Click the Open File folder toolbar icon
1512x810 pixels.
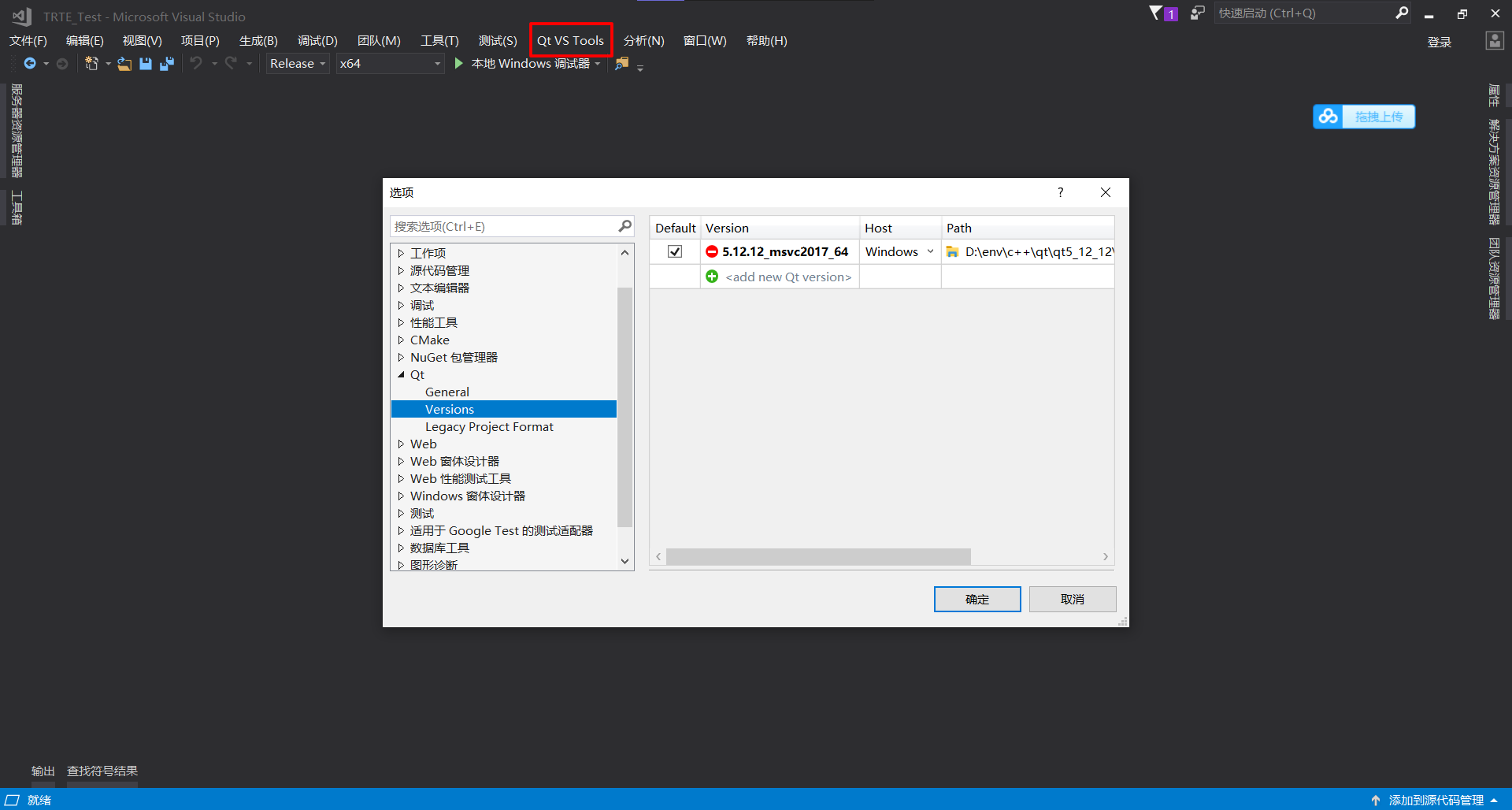[124, 64]
